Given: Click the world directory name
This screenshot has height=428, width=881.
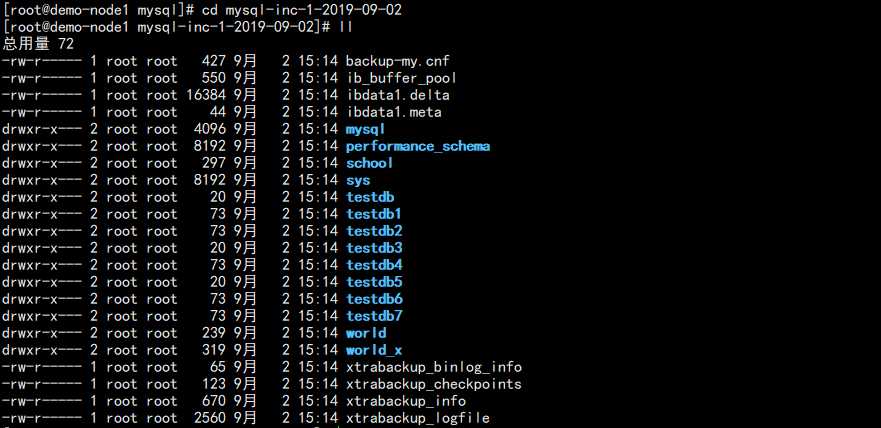Looking at the screenshot, I should pyautogui.click(x=365, y=333).
